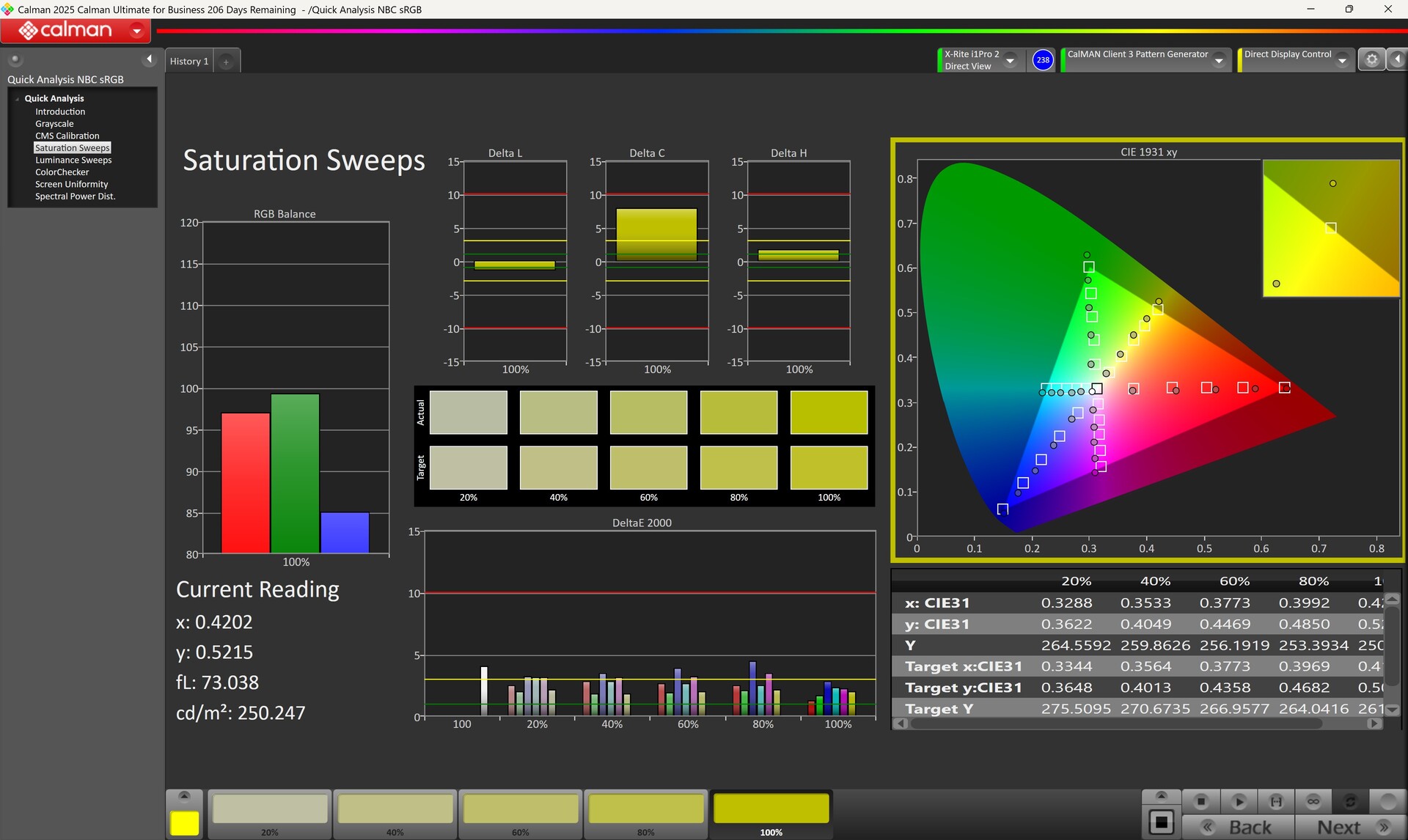Collapse the left navigation panel arrow
The image size is (1408, 840).
coord(149,59)
